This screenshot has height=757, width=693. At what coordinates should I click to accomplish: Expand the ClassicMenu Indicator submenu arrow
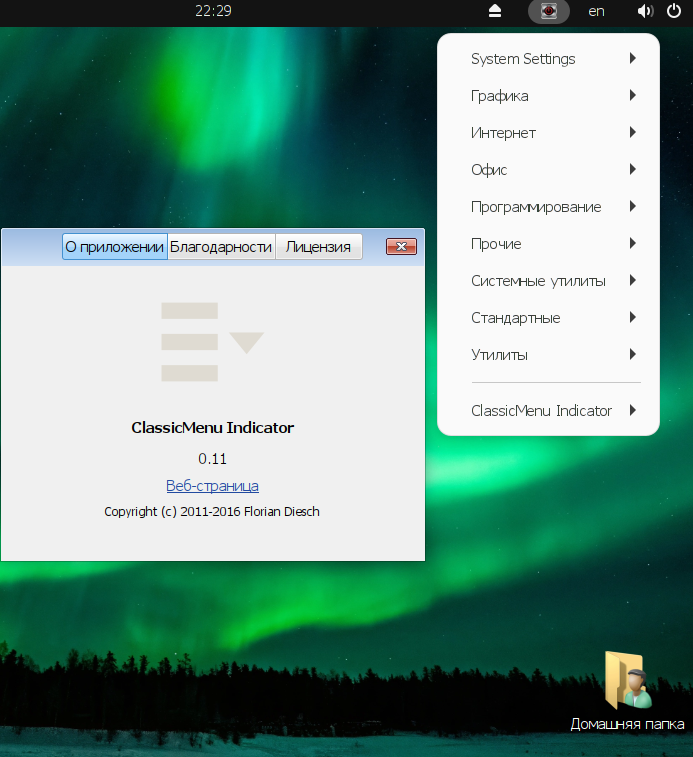(x=633, y=410)
